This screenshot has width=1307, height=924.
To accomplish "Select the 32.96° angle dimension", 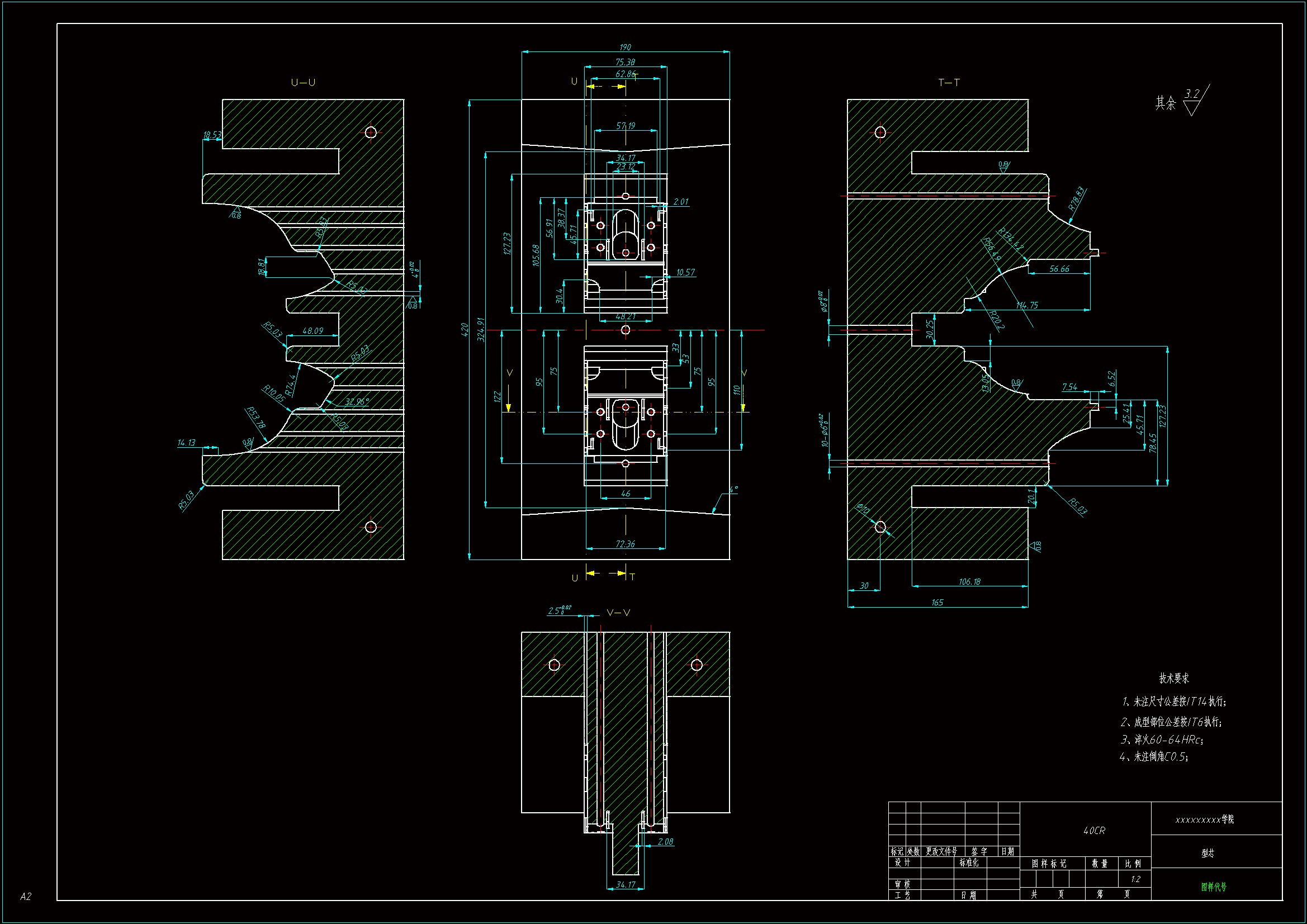I will (357, 402).
